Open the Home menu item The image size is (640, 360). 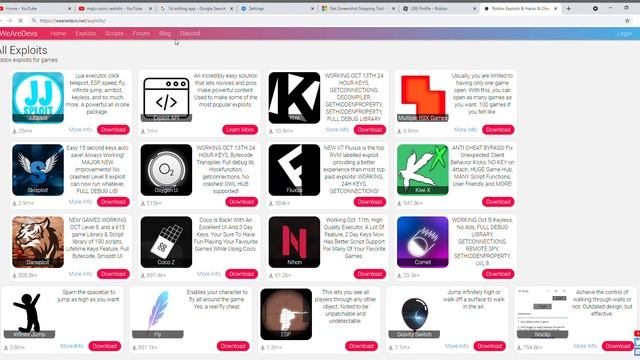click(58, 33)
